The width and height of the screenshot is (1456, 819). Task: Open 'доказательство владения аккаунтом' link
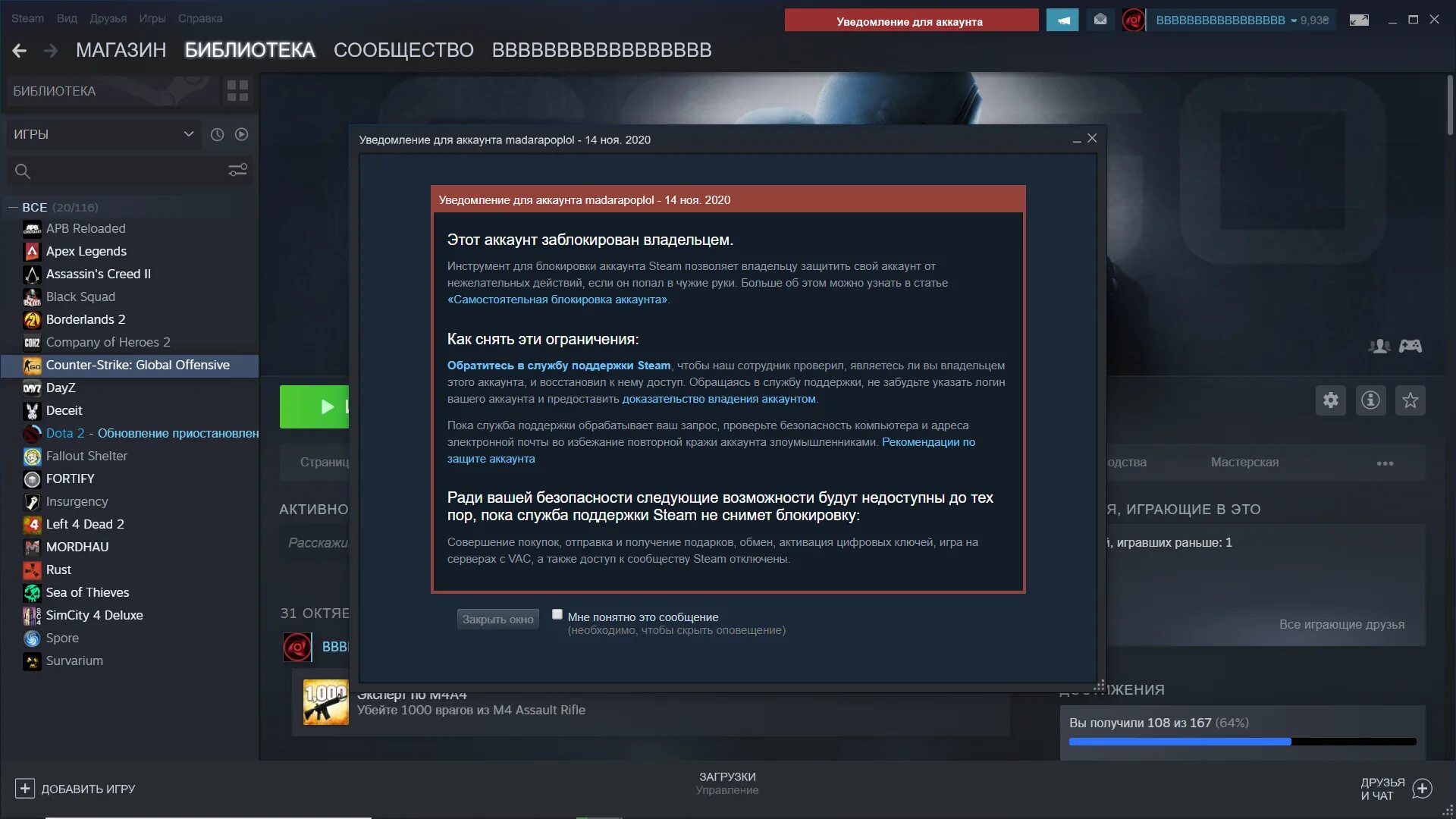[719, 399]
